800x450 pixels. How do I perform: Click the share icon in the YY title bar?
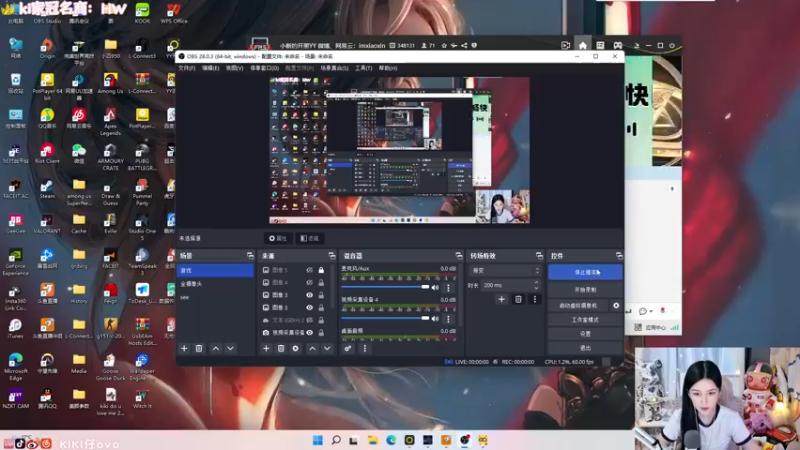[464, 45]
